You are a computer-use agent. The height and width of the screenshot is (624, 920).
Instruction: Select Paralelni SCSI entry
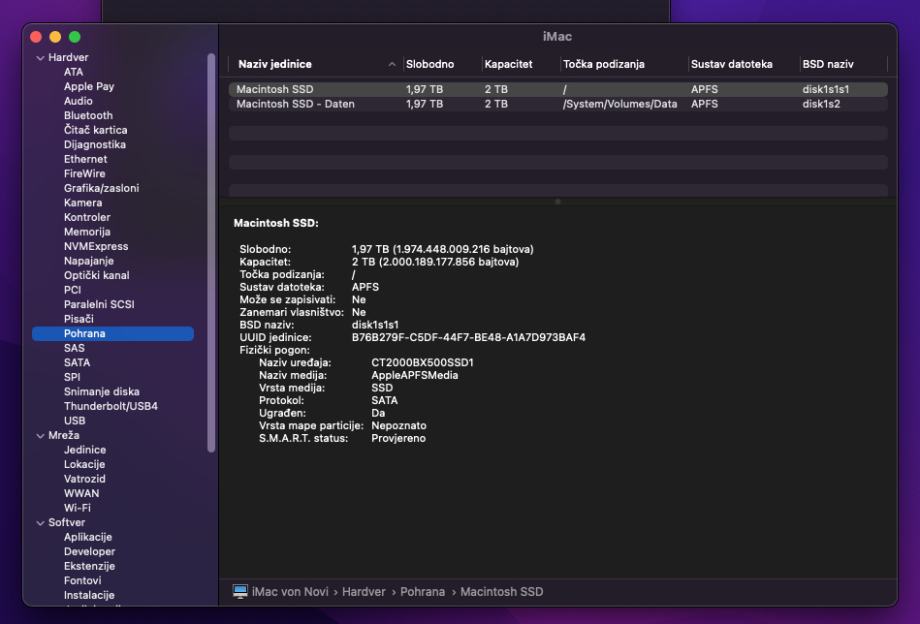point(99,304)
